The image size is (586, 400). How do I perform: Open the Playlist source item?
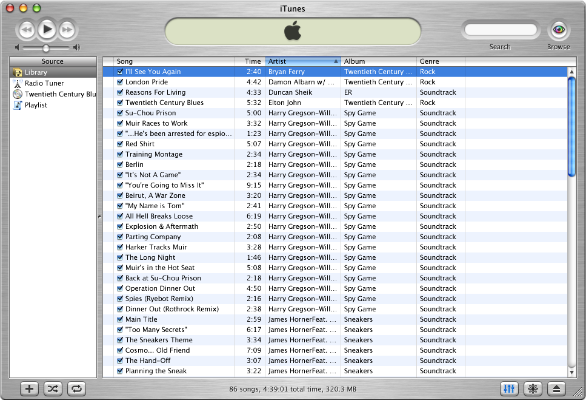pos(53,105)
